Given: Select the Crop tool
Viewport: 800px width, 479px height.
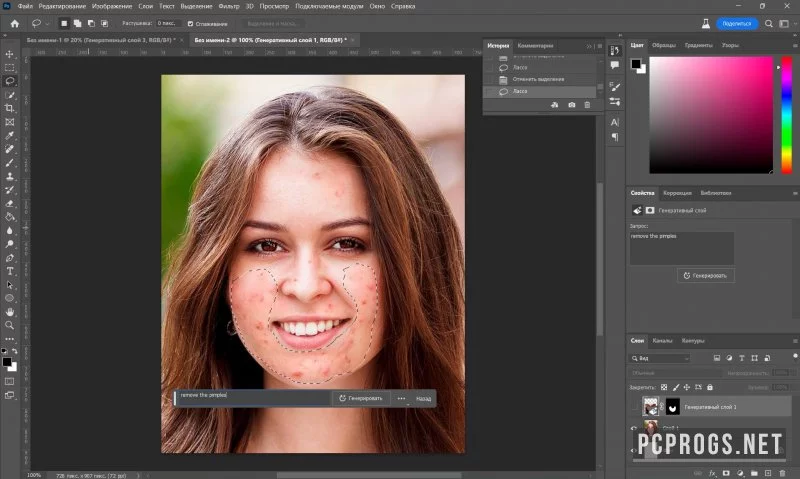Looking at the screenshot, I should click(9, 108).
